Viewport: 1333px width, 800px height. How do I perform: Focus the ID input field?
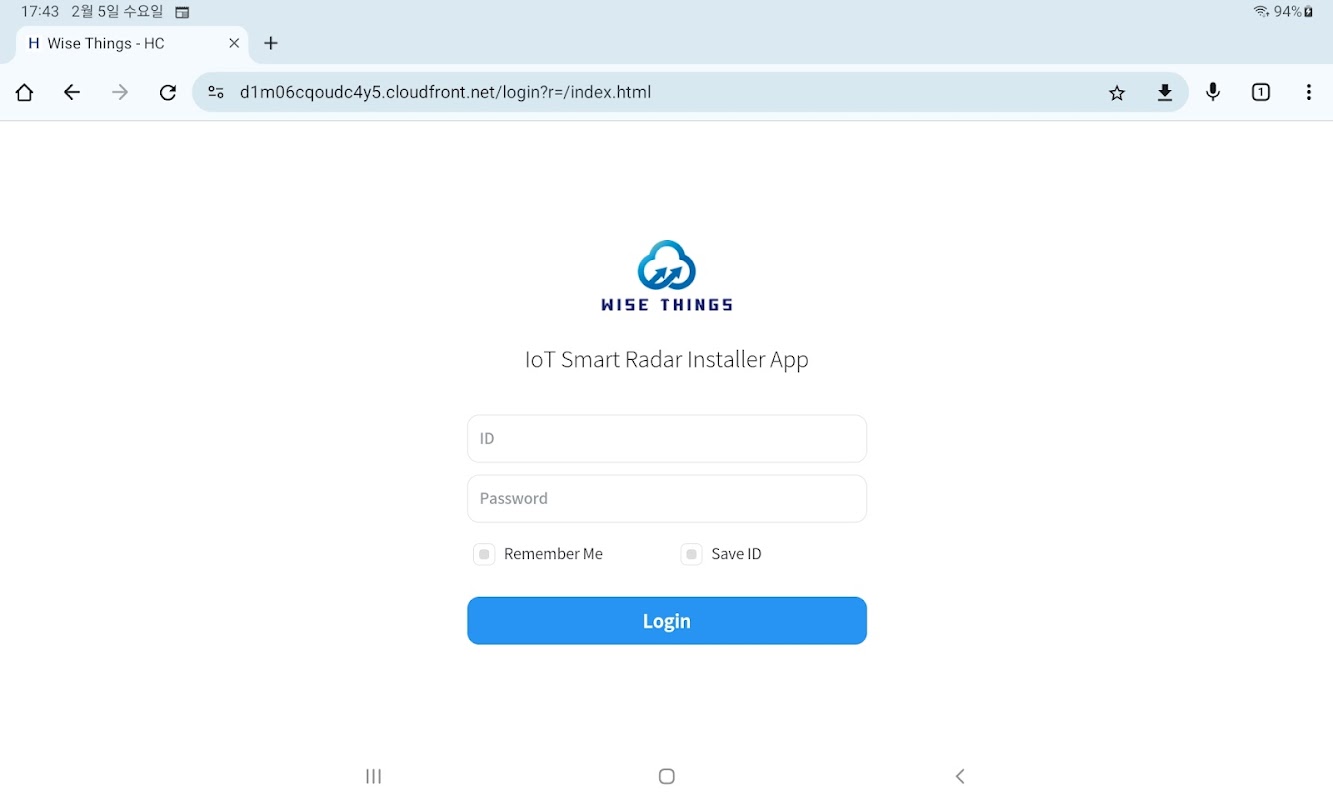[667, 439]
